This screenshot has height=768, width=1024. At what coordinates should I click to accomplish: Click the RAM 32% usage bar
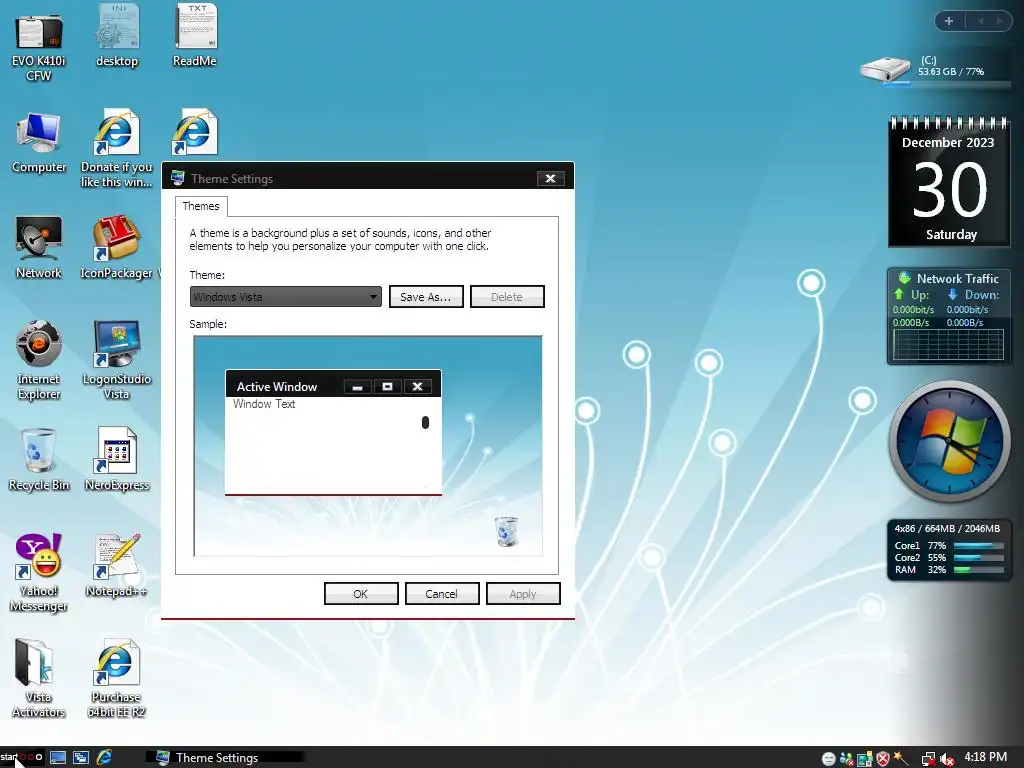tap(978, 569)
